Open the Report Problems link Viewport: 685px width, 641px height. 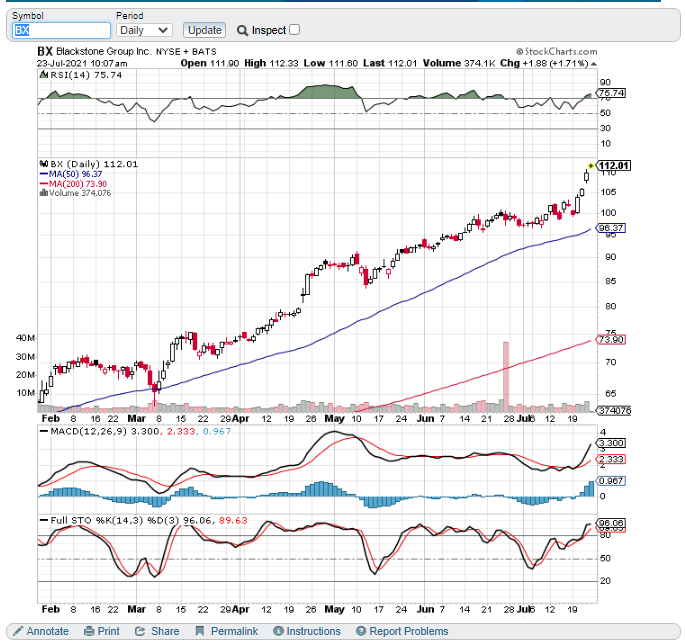pyautogui.click(x=409, y=631)
